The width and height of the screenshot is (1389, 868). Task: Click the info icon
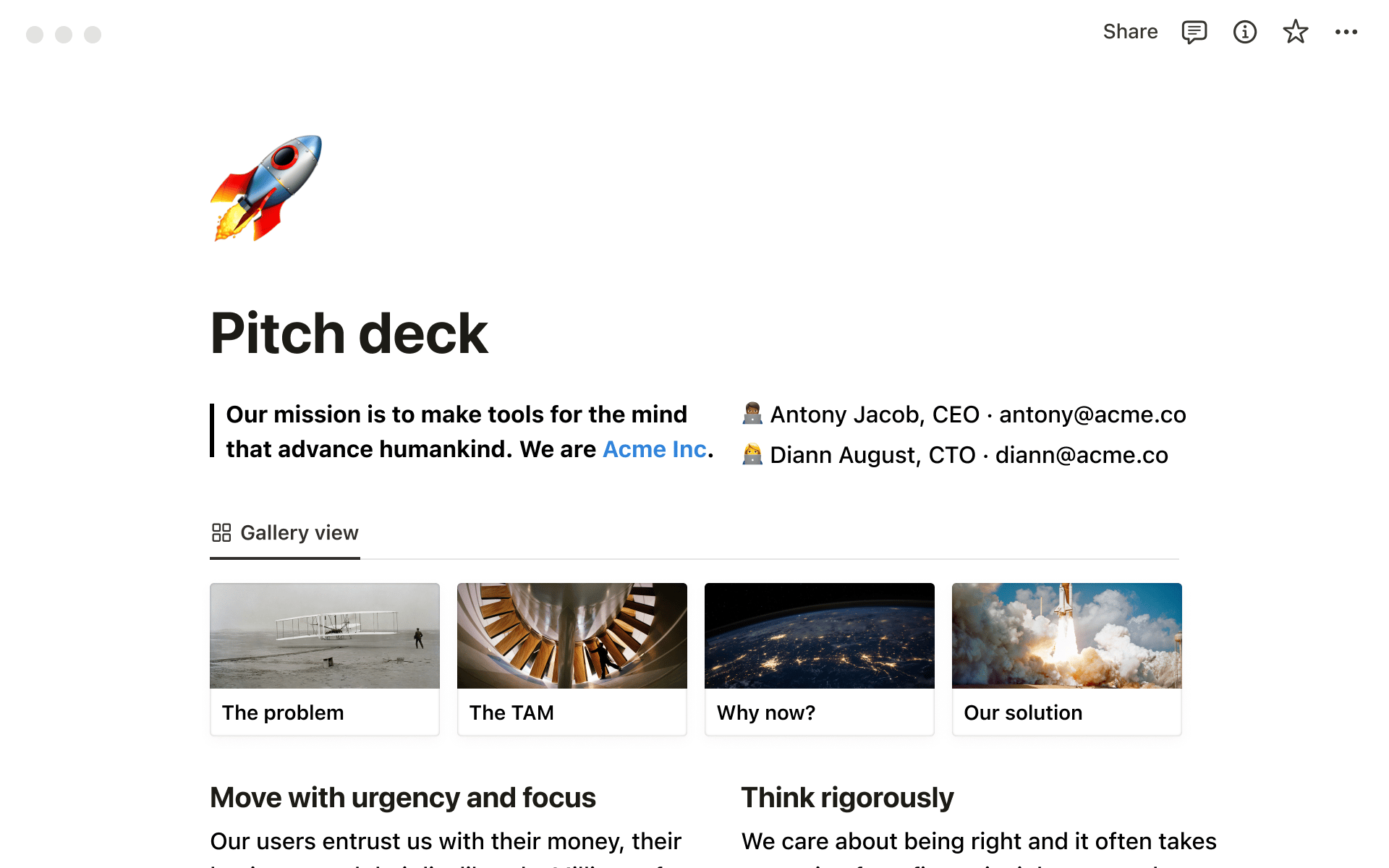[x=1244, y=32]
